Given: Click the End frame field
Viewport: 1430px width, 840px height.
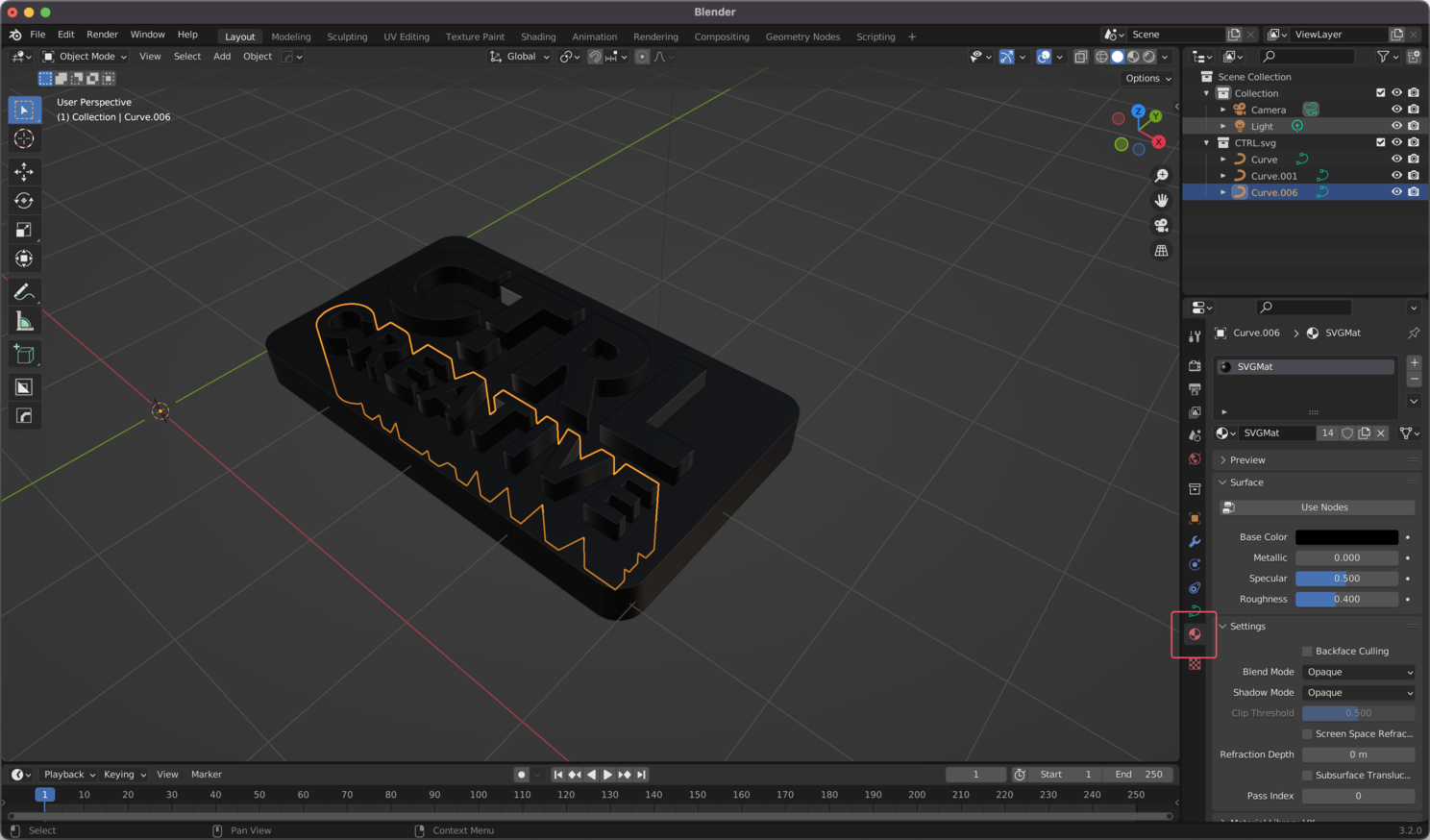Looking at the screenshot, I should tap(1139, 775).
